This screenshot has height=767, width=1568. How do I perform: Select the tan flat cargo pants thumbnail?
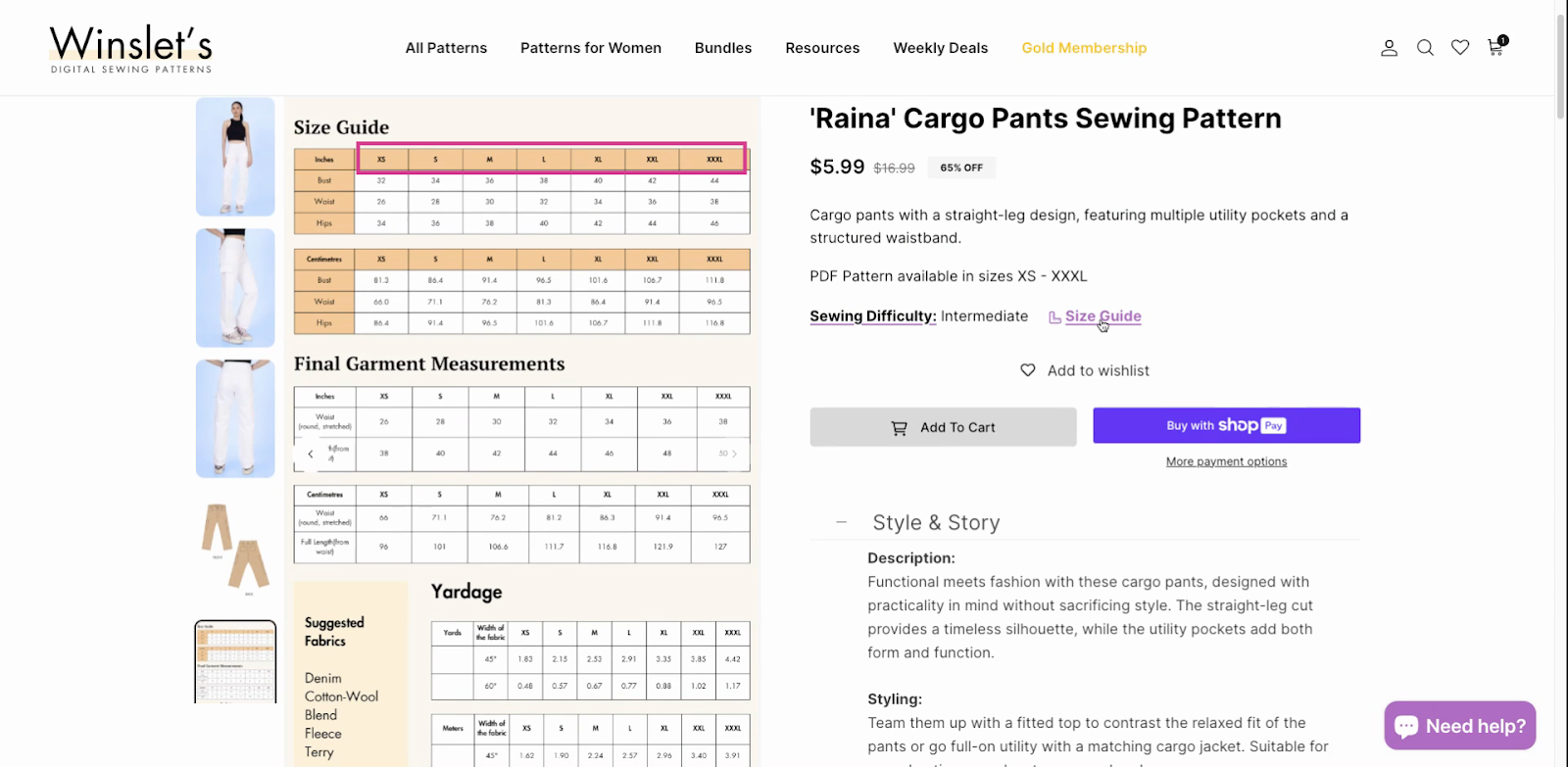click(x=235, y=549)
